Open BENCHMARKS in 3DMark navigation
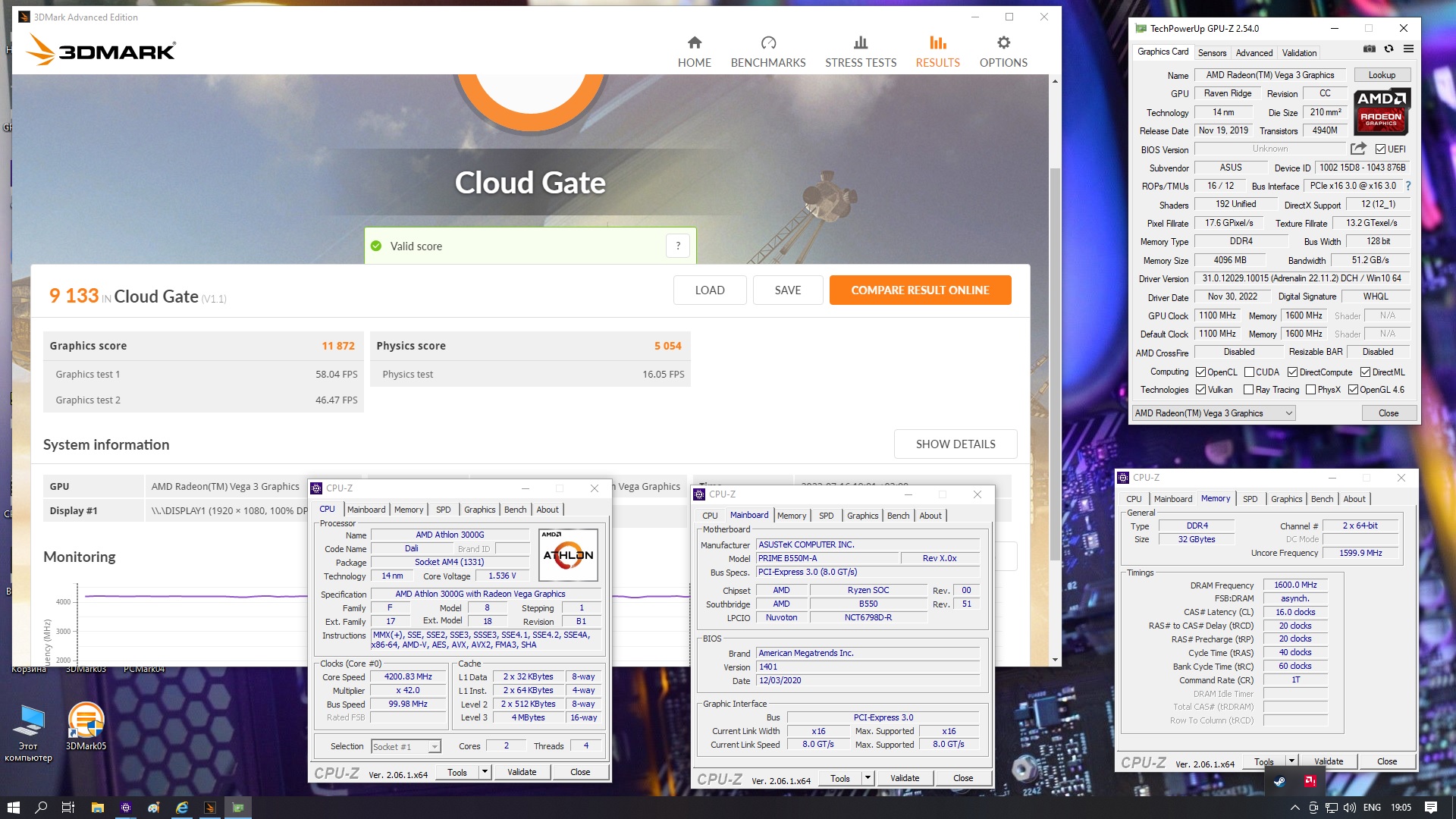This screenshot has width=1456, height=819. tap(768, 52)
